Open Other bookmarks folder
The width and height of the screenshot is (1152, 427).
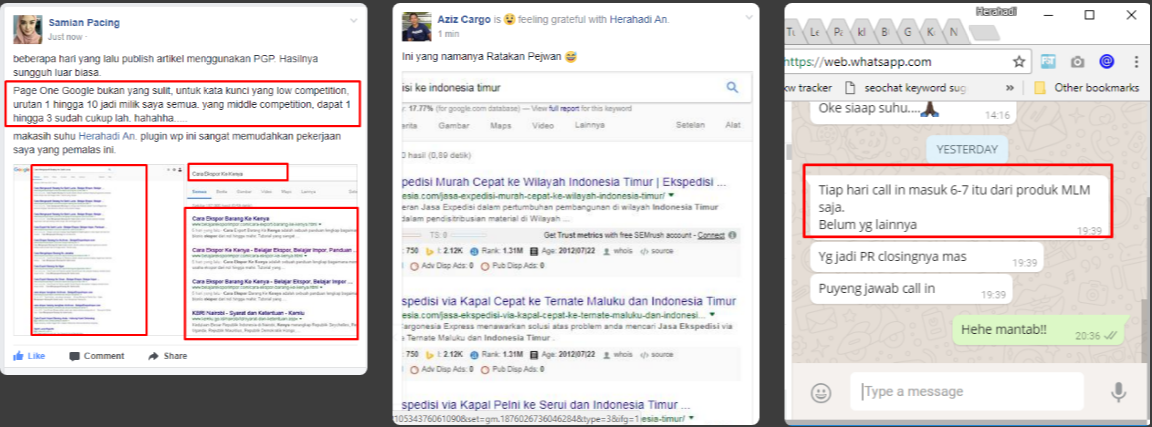point(1085,87)
